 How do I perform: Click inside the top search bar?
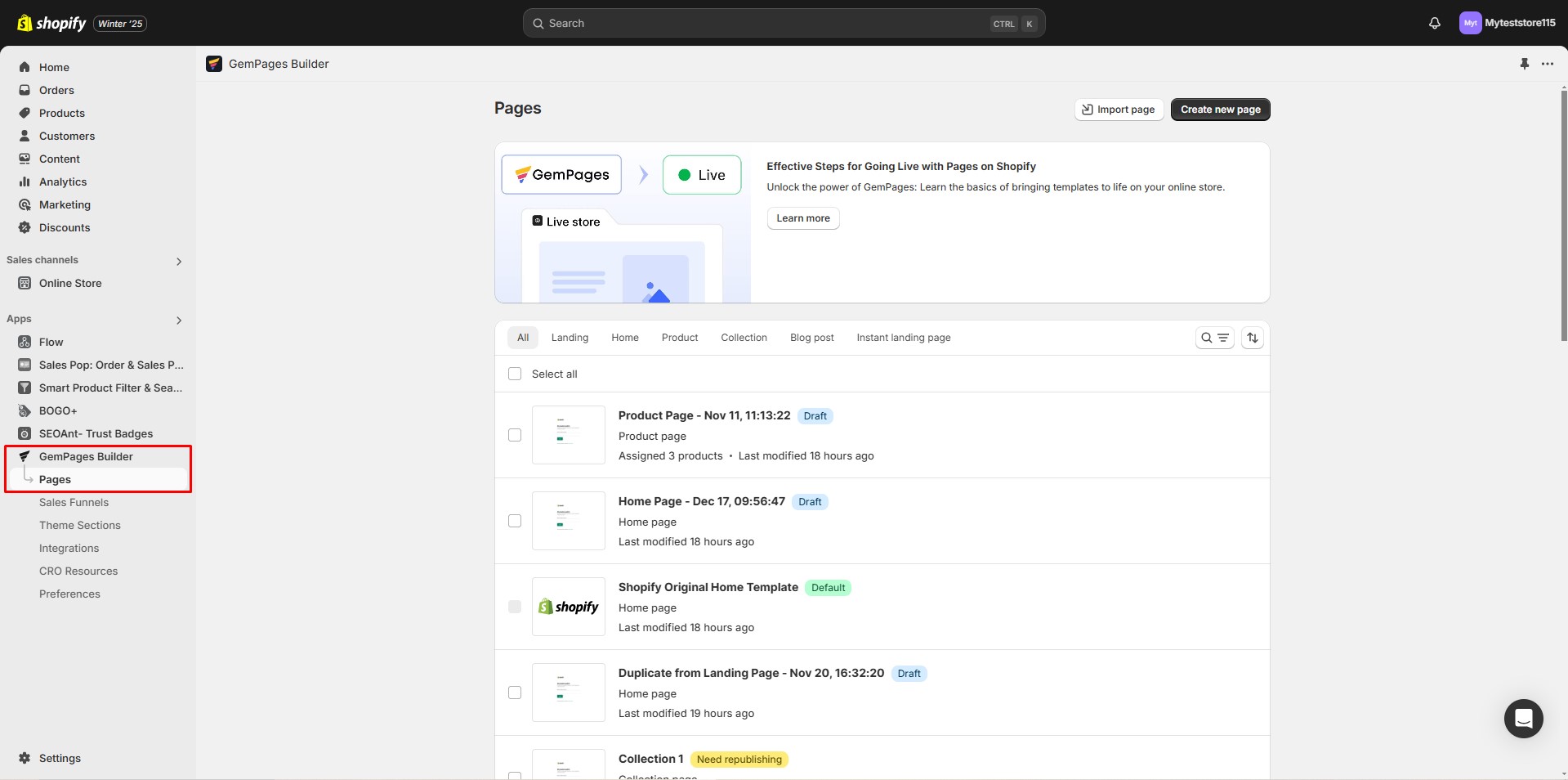point(784,23)
